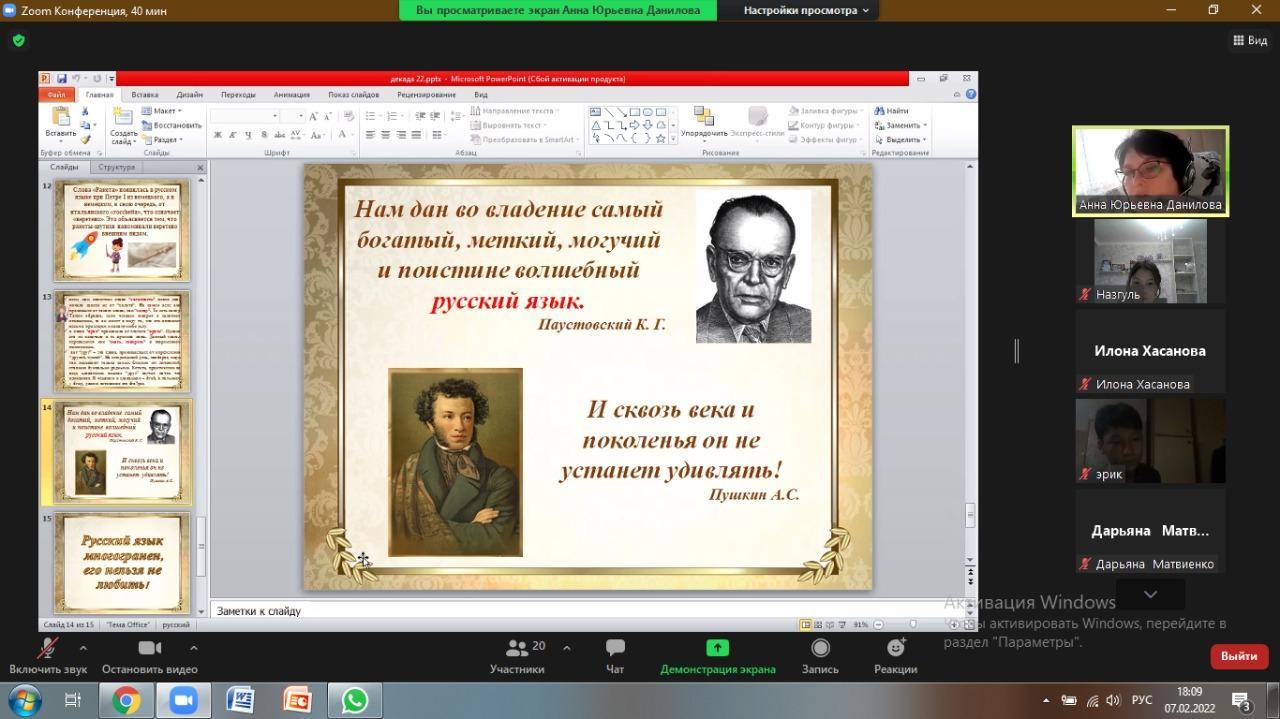Image resolution: width=1280 pixels, height=719 pixels.
Task: Switch to the Переходы ribbon tab
Action: (x=238, y=95)
